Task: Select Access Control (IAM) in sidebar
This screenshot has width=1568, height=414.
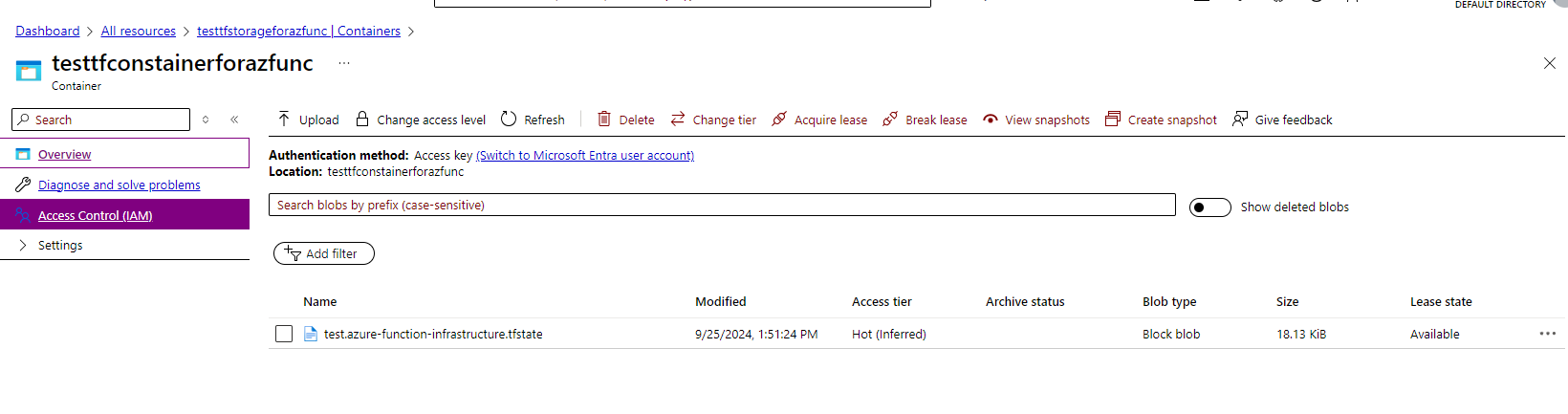Action: coord(124,215)
